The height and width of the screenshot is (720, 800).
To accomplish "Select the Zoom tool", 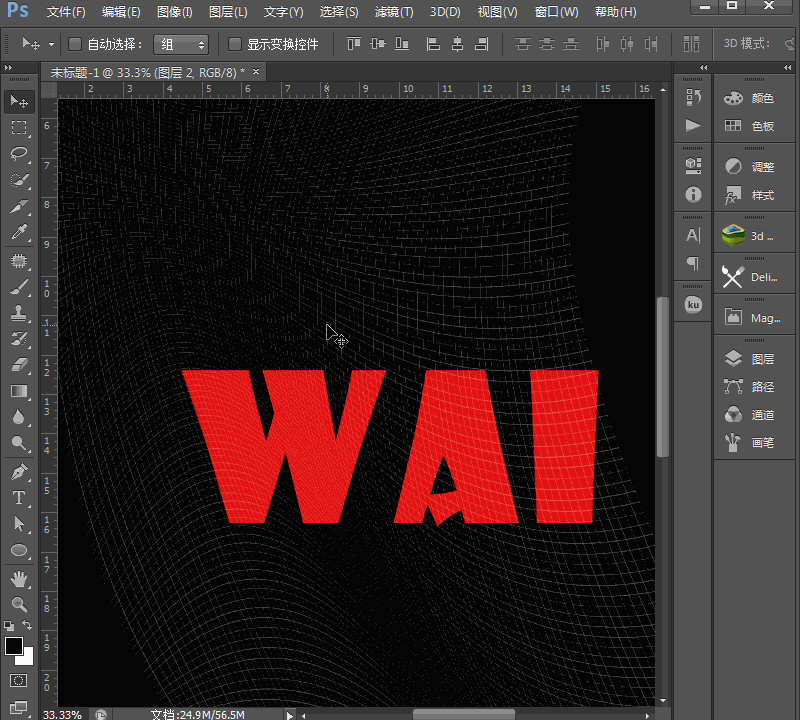I will pos(19,605).
